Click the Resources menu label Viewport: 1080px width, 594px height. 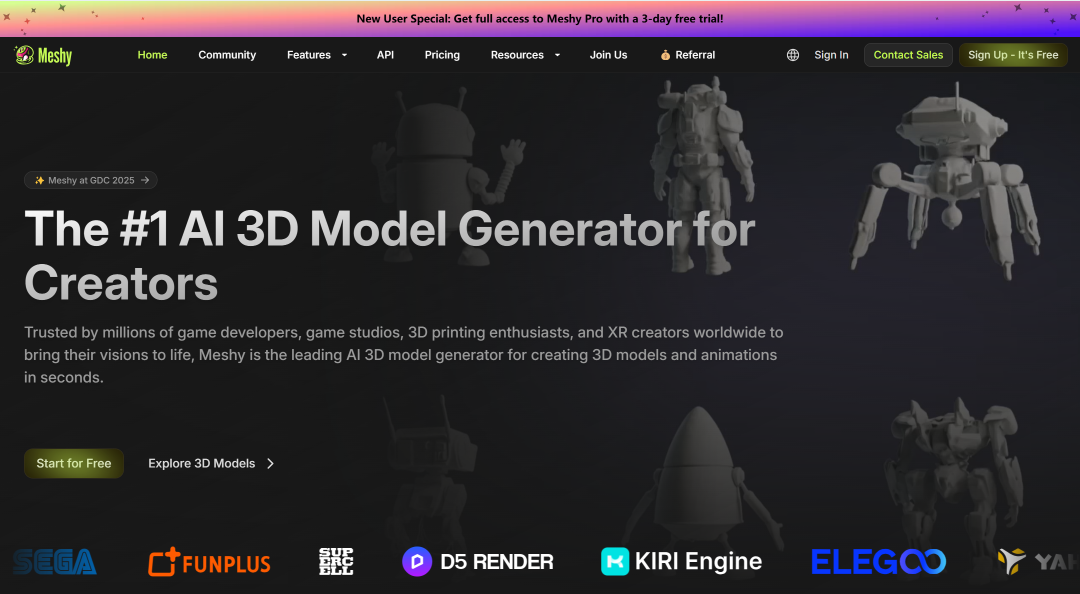[517, 55]
